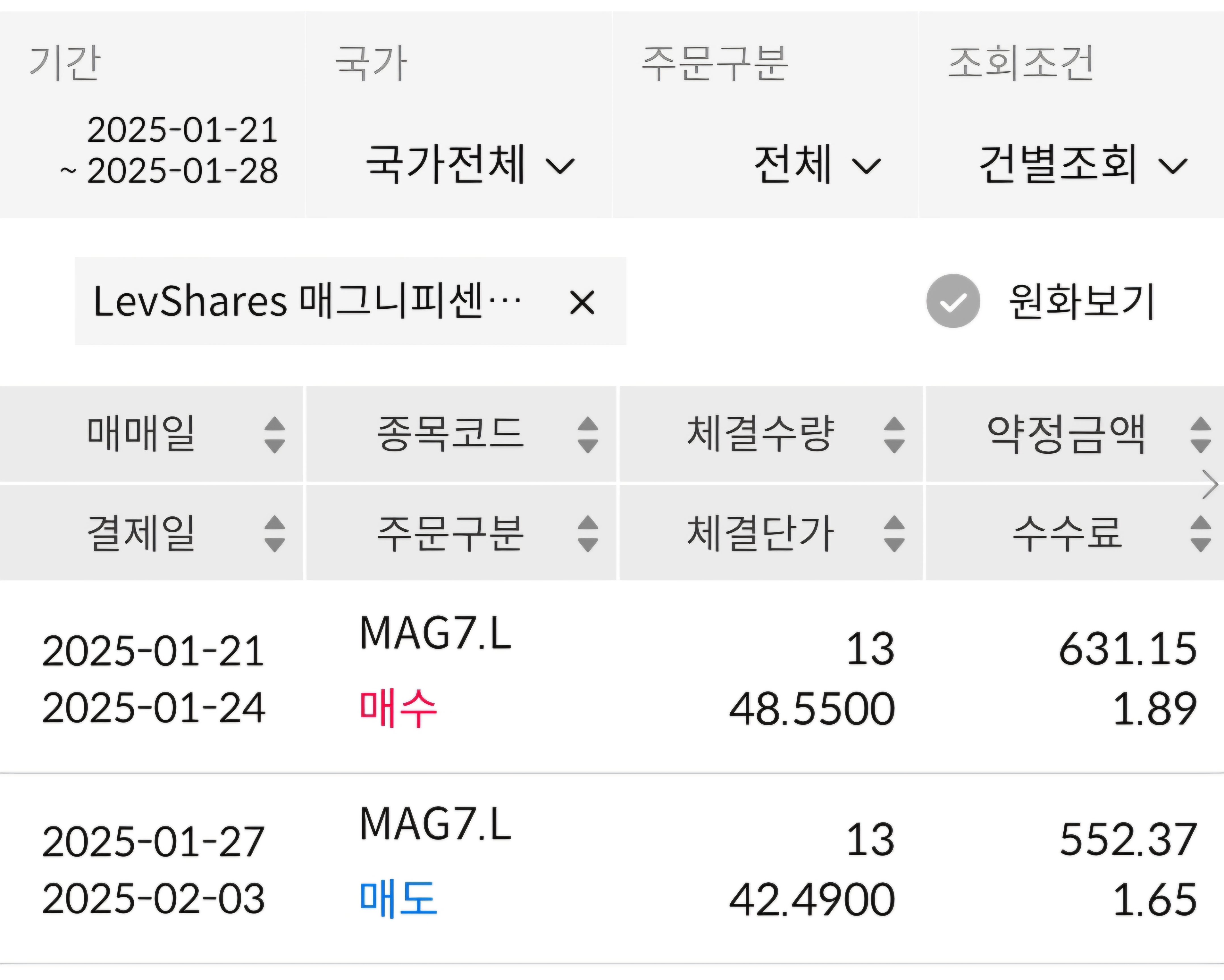
Task: Remove the LevShares stock filter with X
Action: [582, 302]
